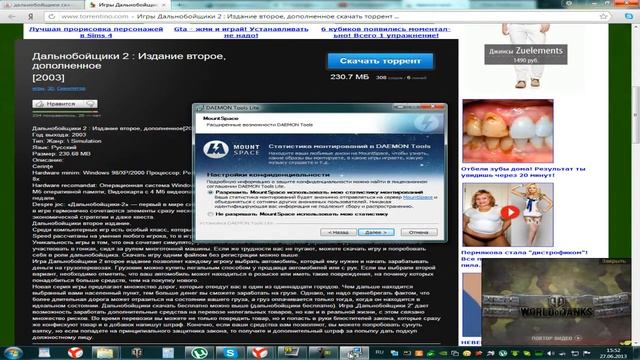640x360 pixels.
Task: Close the World of Tanks popup via Закрыть
Action: point(615,261)
